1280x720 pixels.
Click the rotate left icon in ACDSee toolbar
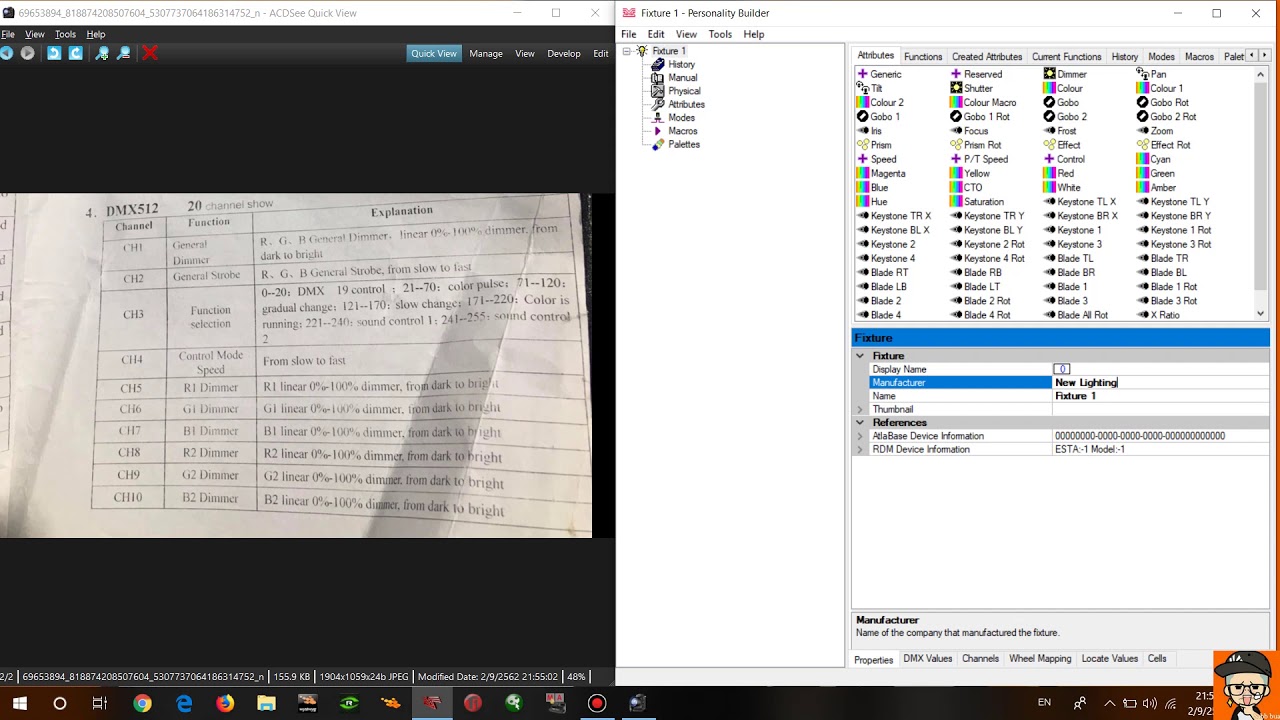click(x=54, y=53)
